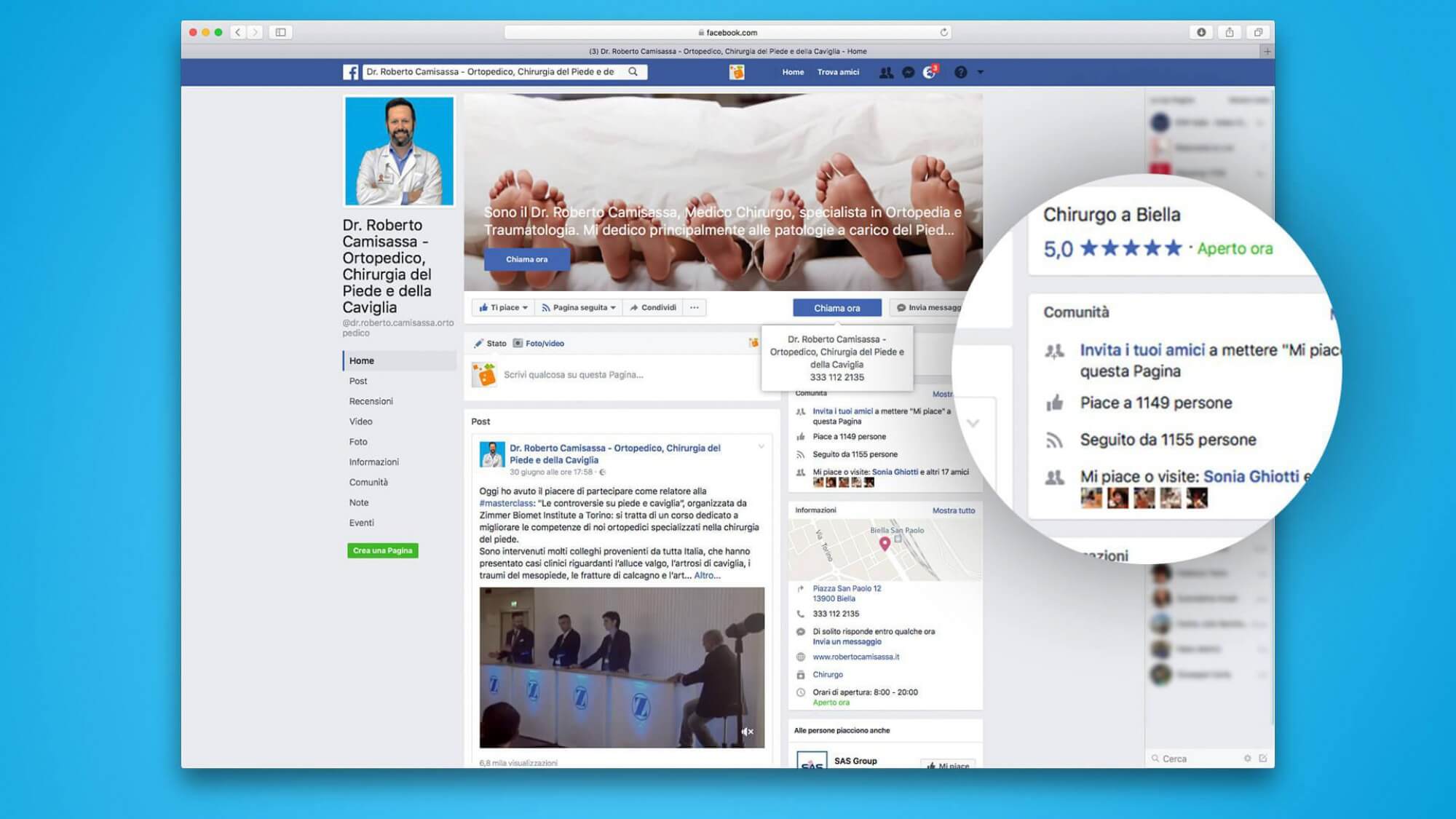
Task: Open Informazioni in the page sidebar
Action: [373, 462]
